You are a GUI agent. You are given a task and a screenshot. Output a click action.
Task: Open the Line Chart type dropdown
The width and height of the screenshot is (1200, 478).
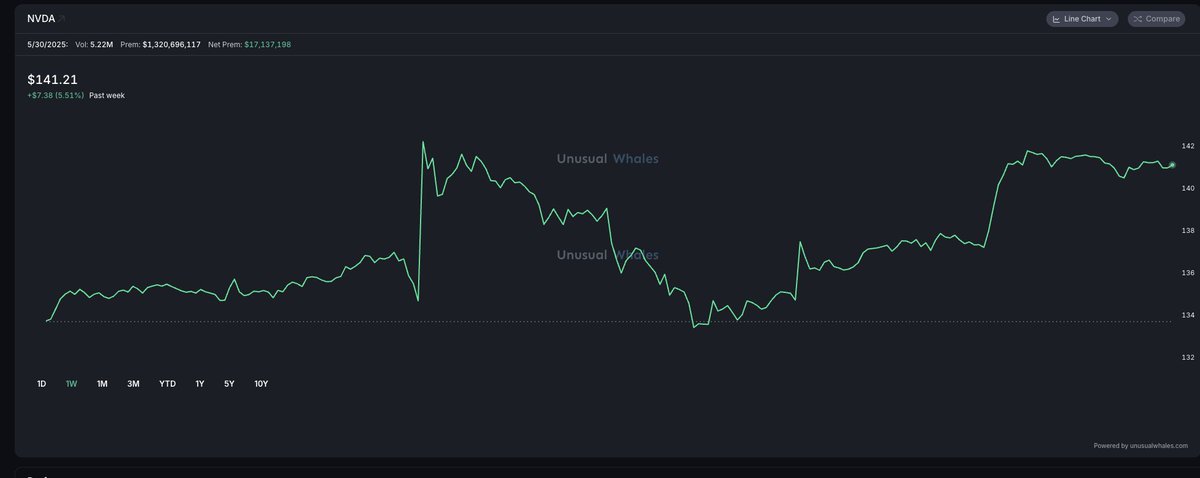click(x=1083, y=19)
